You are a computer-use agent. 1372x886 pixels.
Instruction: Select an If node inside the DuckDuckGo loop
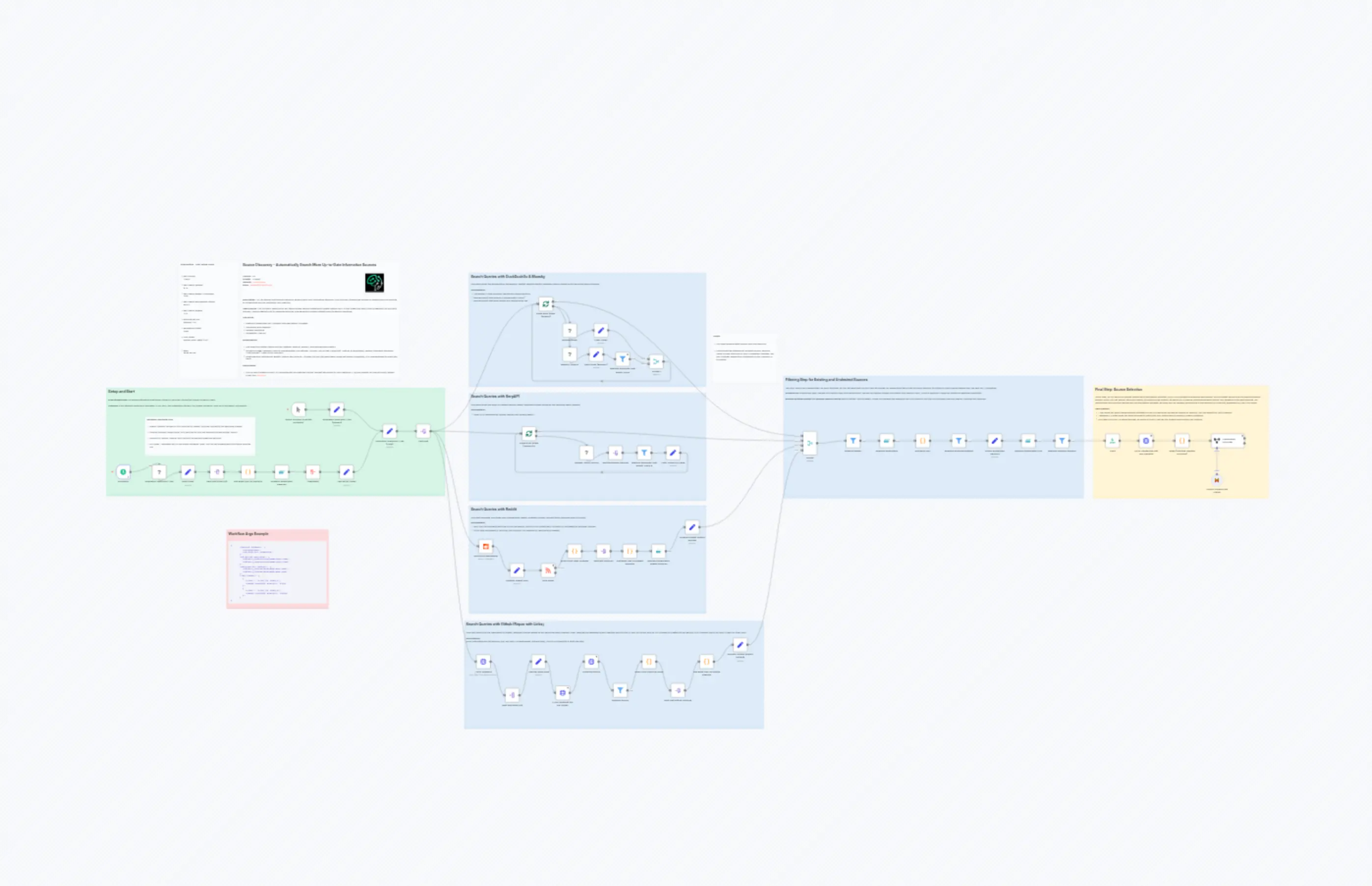tap(570, 331)
